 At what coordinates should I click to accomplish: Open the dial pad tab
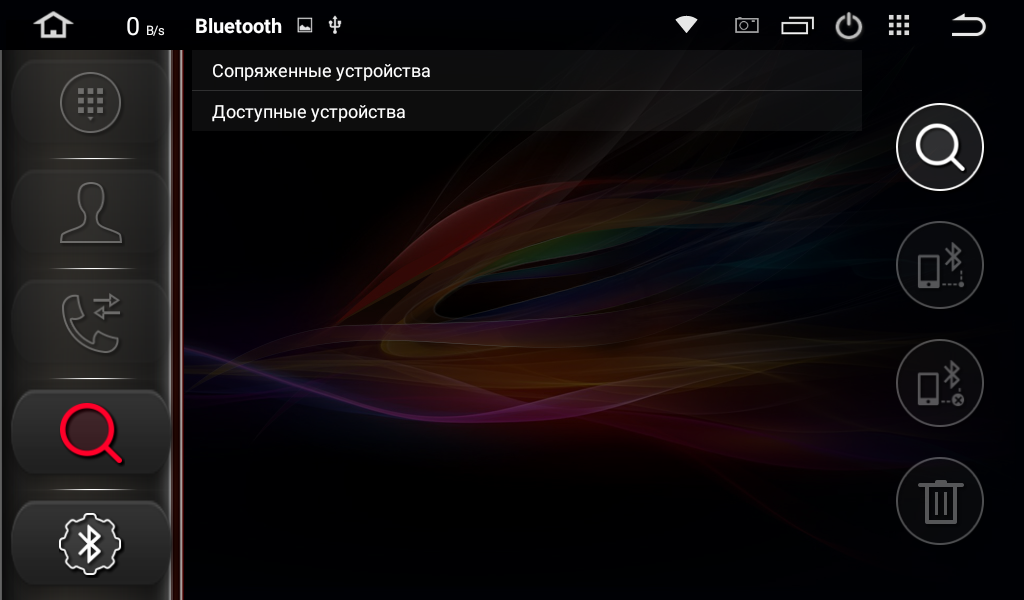(x=91, y=103)
